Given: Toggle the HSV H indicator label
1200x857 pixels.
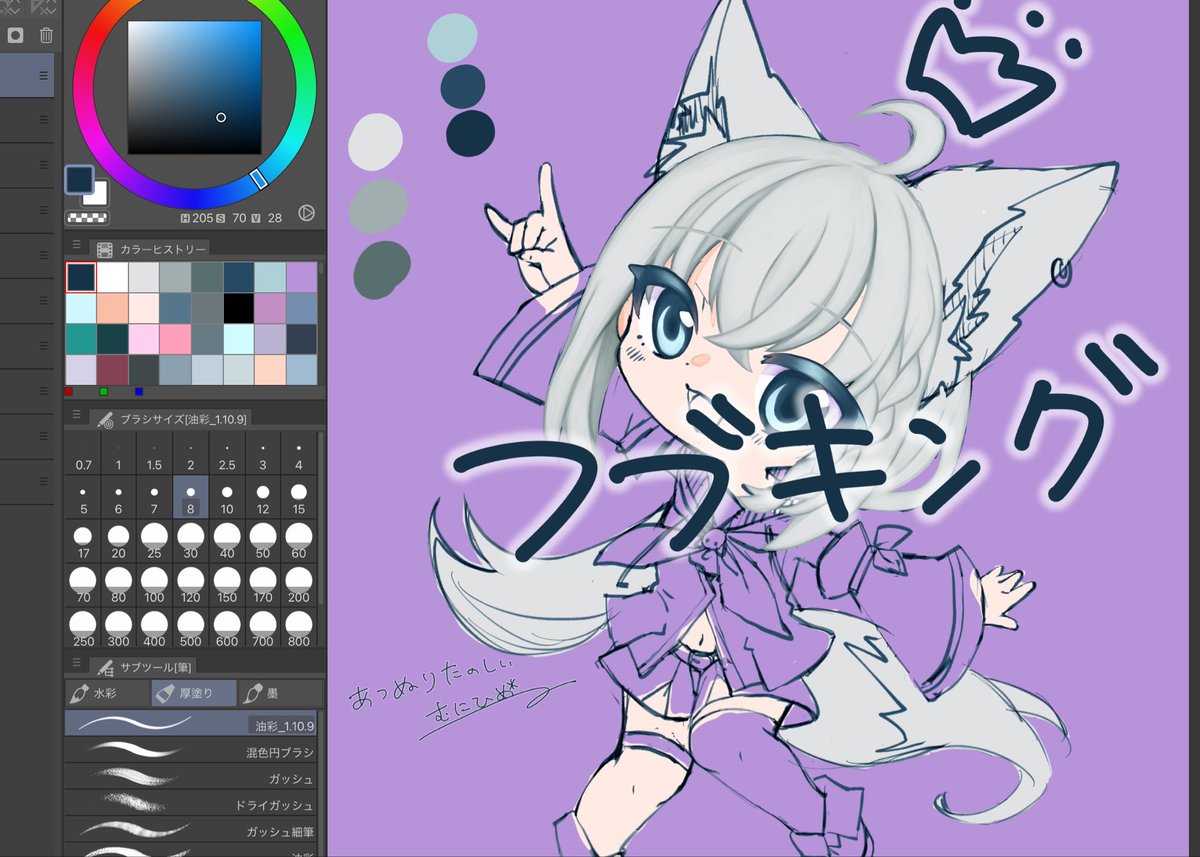Looking at the screenshot, I should click(x=185, y=217).
